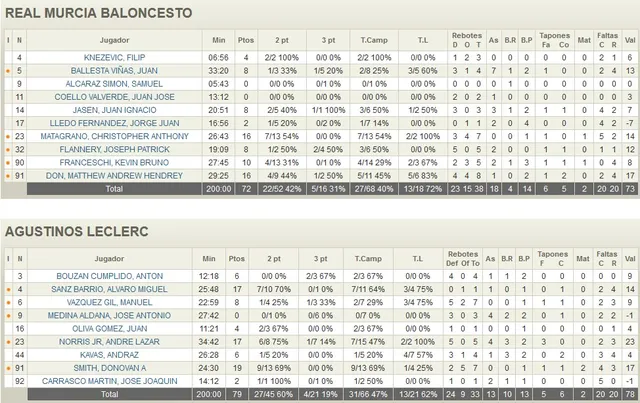
Task: Click starter dot next to Matagrano
Action: tap(8, 136)
